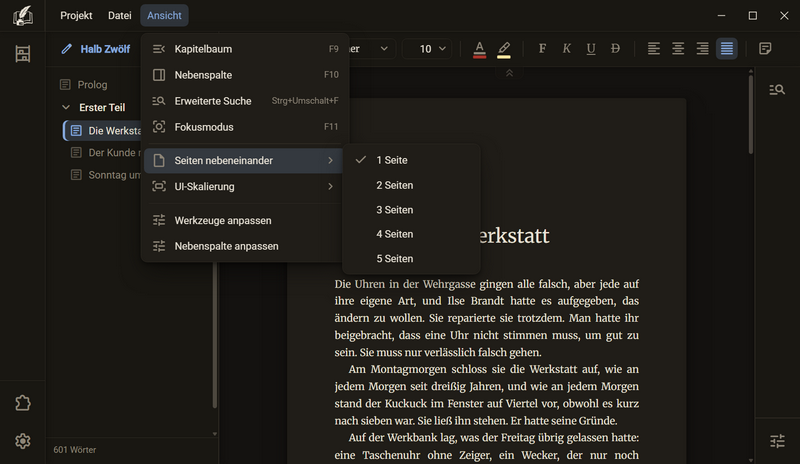Edit project title Halb Zwölf
This screenshot has width=800, height=464.
[105, 49]
